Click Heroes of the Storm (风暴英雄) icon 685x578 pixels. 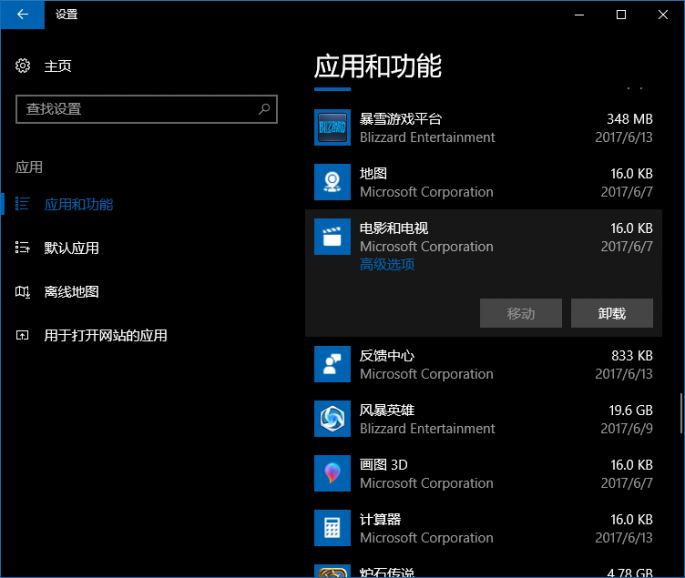pos(332,419)
